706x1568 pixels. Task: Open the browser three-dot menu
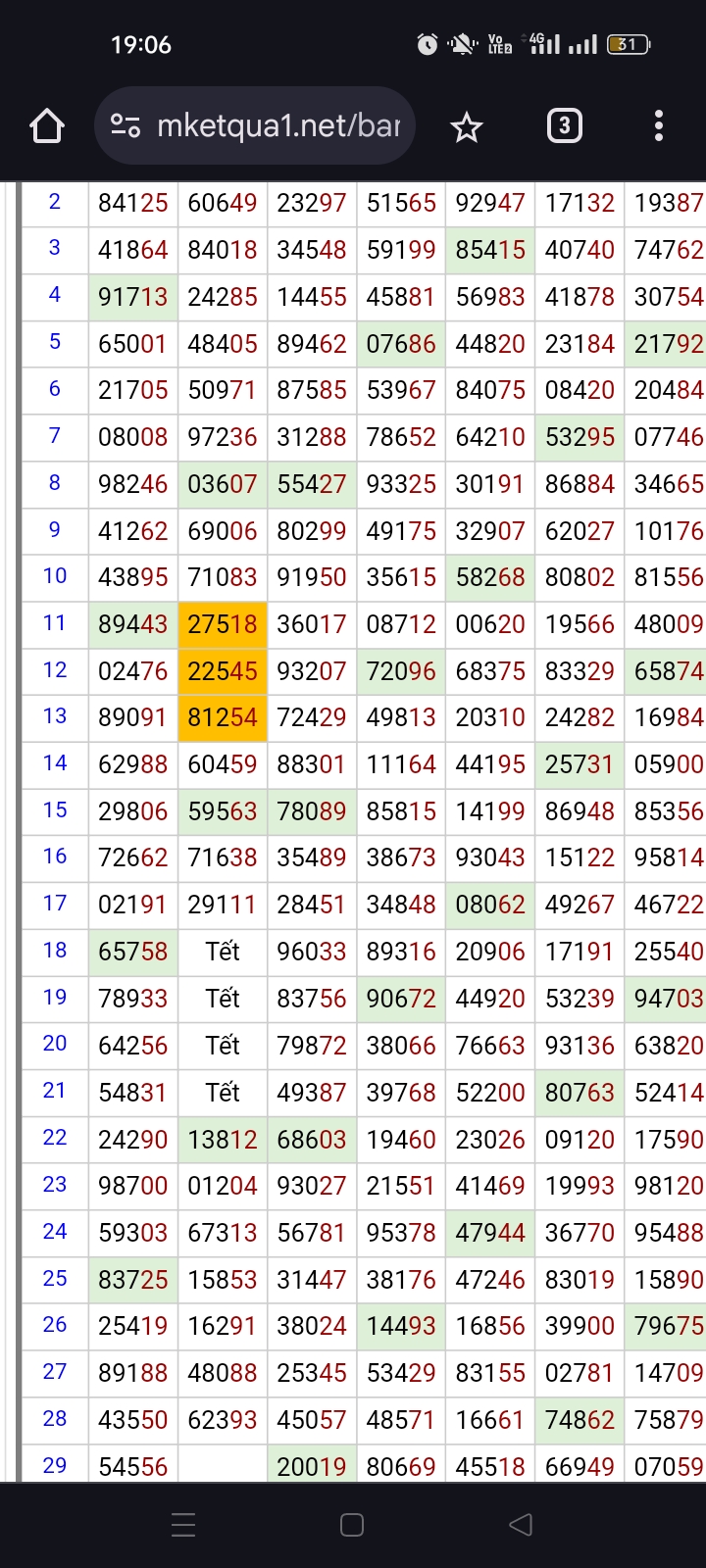point(658,126)
